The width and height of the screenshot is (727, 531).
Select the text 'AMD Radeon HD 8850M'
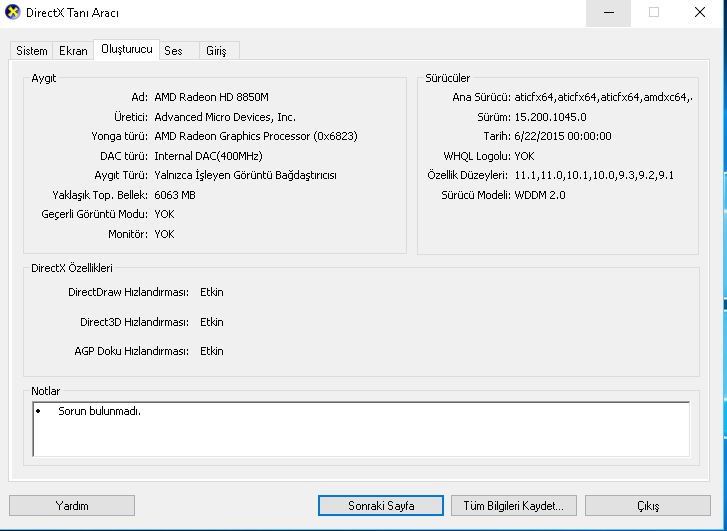(x=211, y=97)
